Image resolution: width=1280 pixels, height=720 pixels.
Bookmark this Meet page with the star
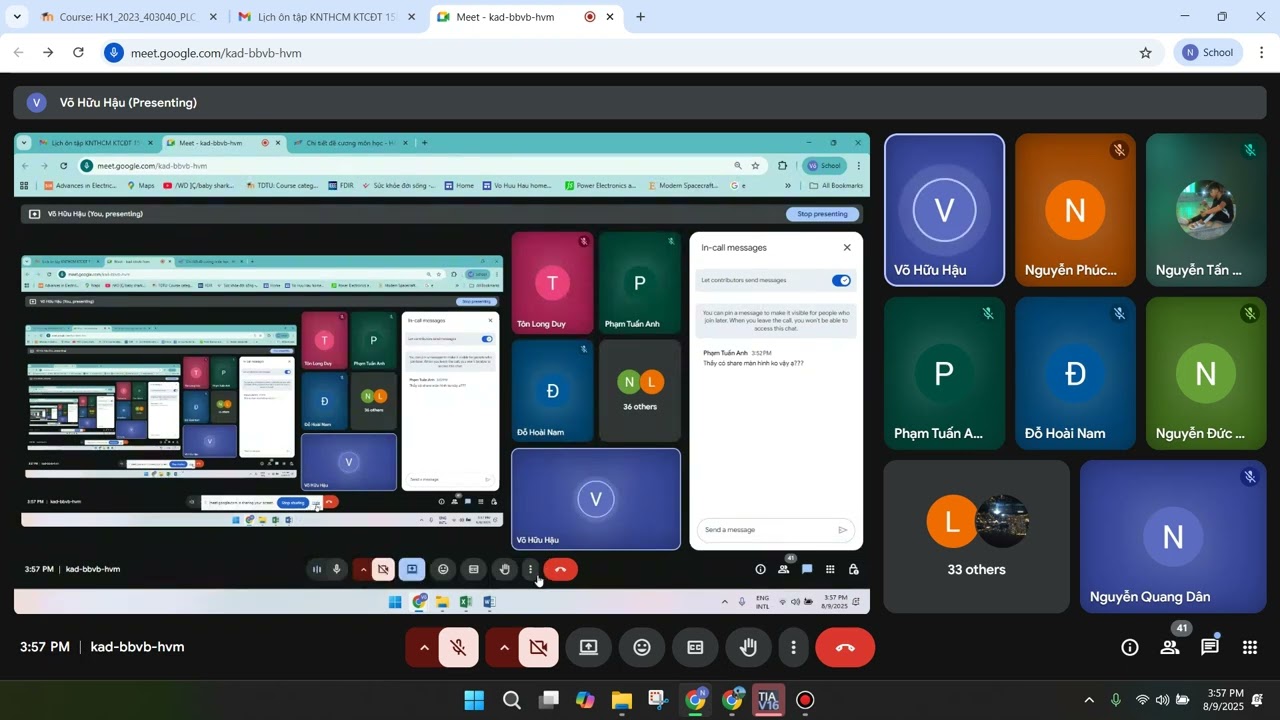click(x=1146, y=53)
